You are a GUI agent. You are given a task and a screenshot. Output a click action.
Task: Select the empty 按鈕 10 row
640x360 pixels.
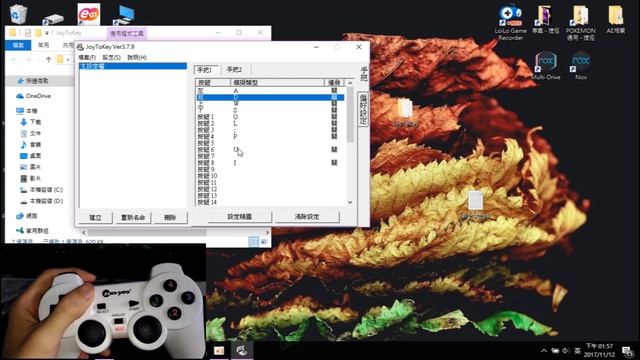(x=270, y=176)
